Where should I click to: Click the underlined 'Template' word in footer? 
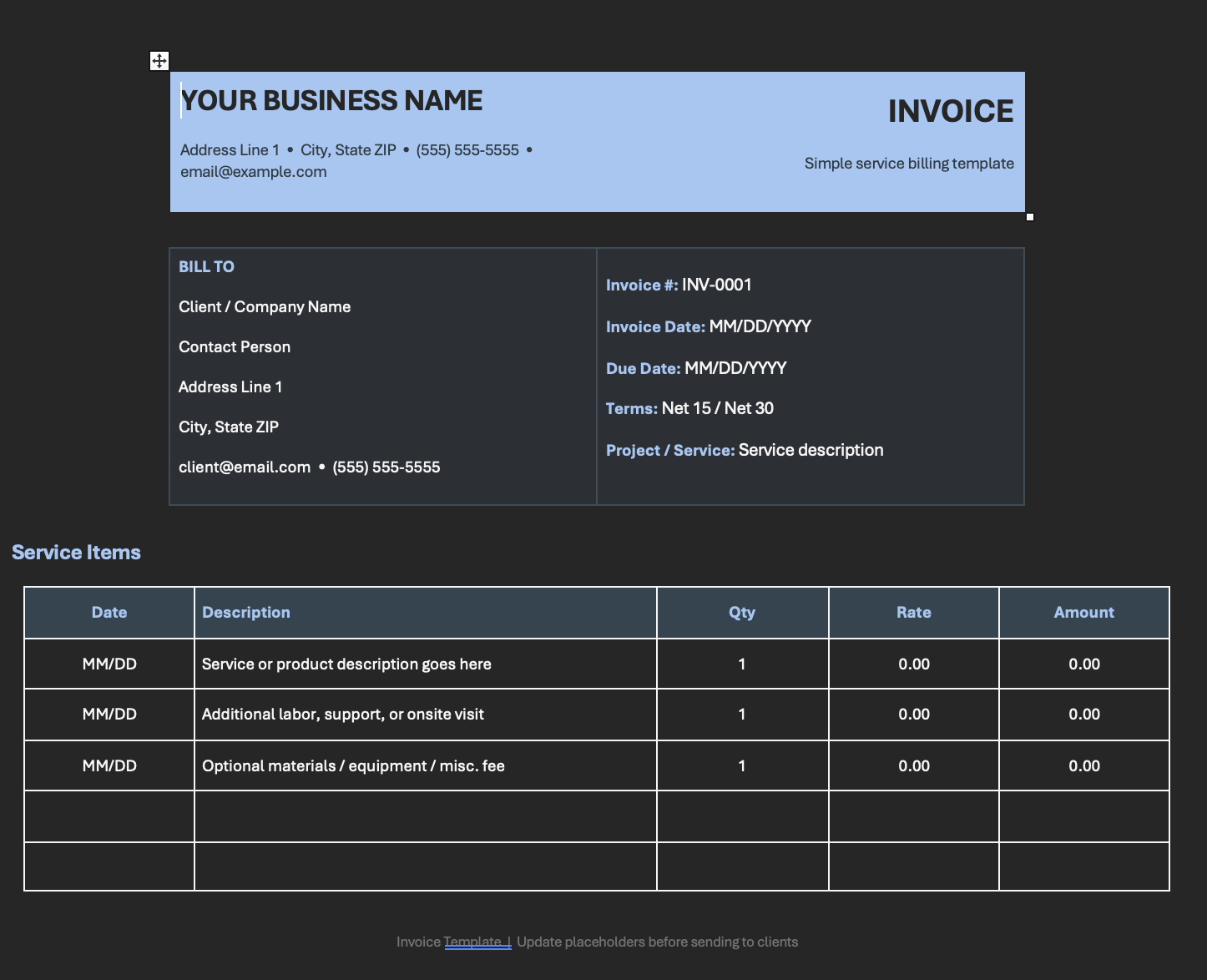(x=472, y=942)
